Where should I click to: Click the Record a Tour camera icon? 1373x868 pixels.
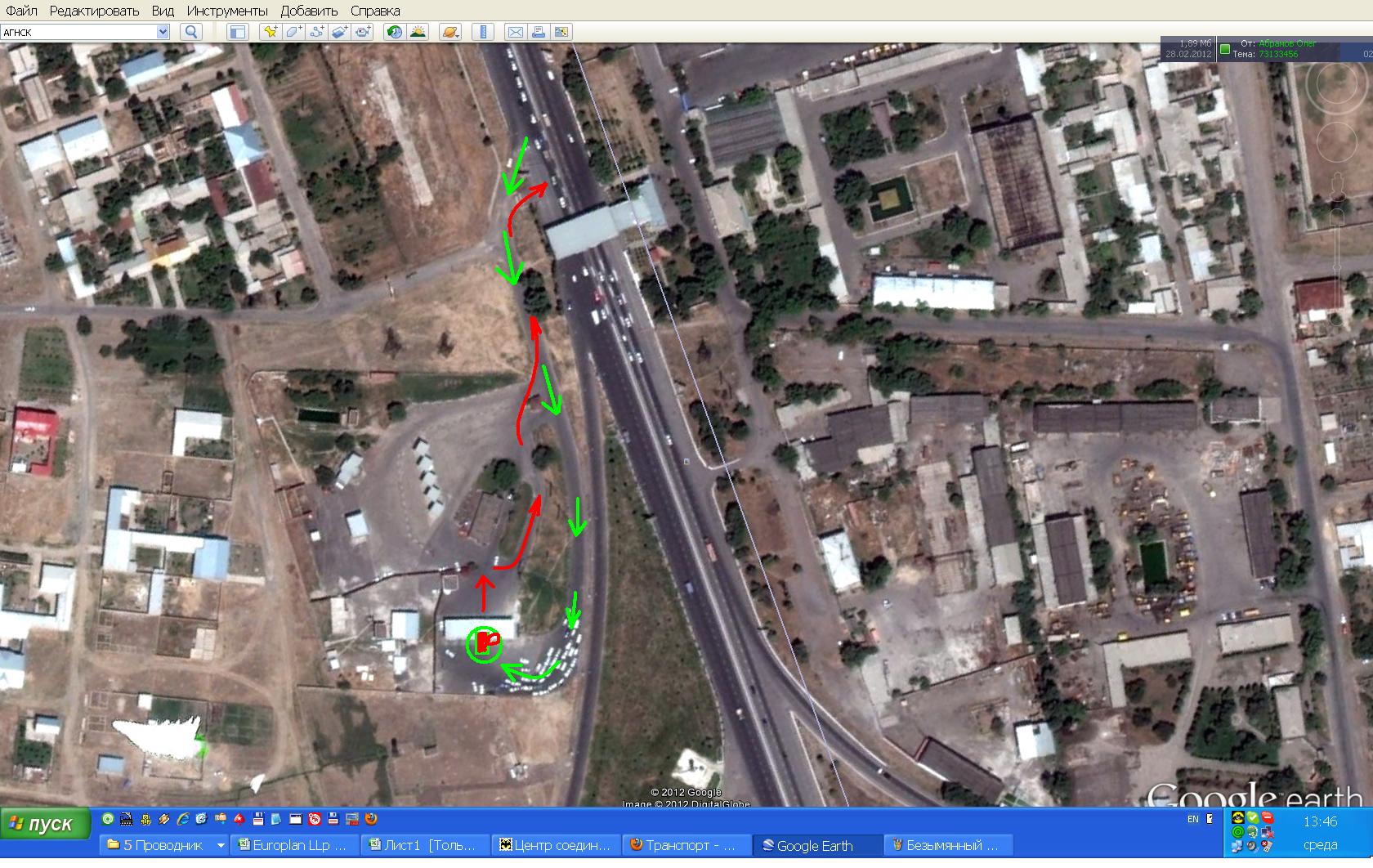coord(364,32)
